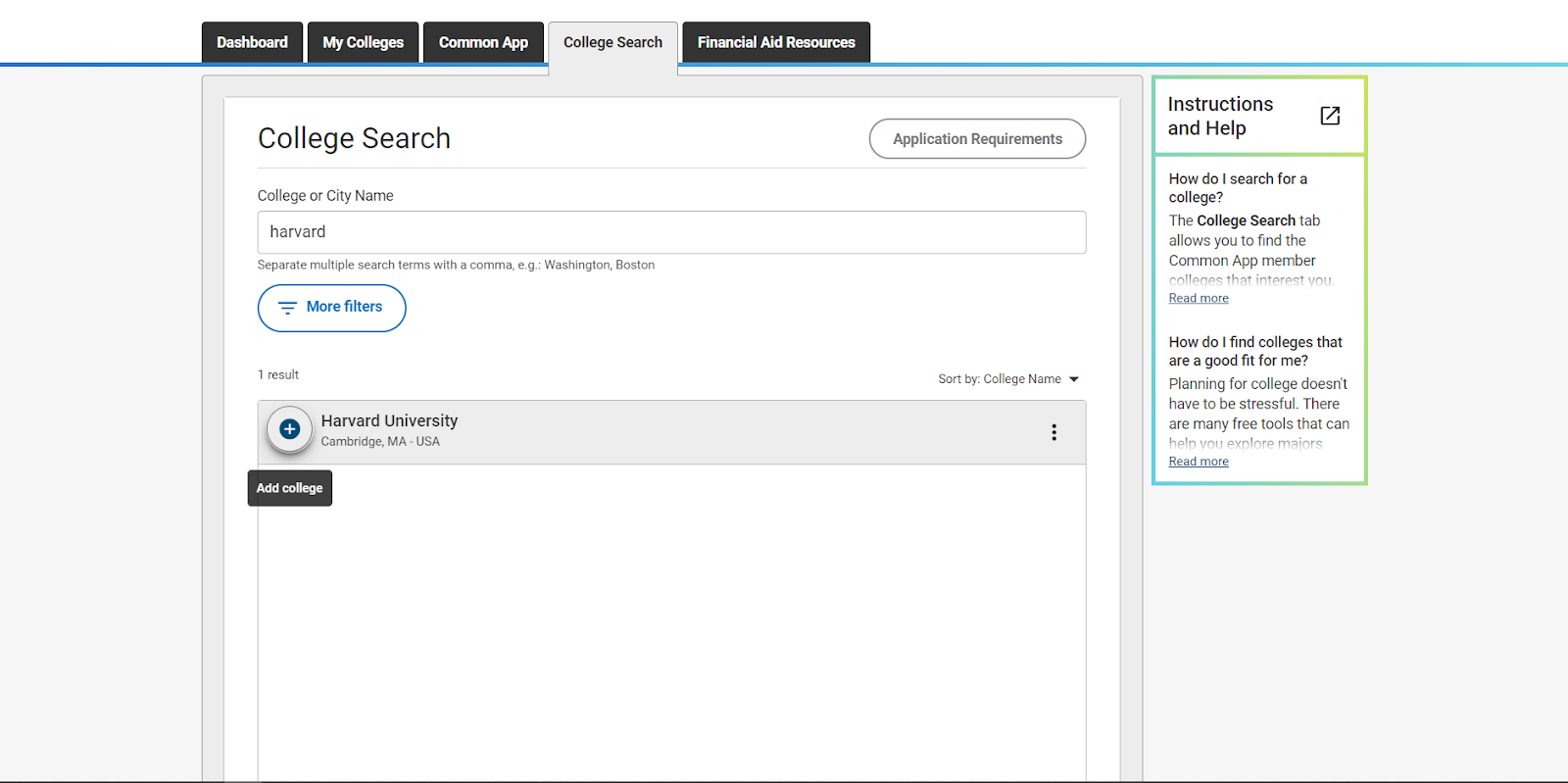Focus the College or City Name search field

[x=671, y=232]
